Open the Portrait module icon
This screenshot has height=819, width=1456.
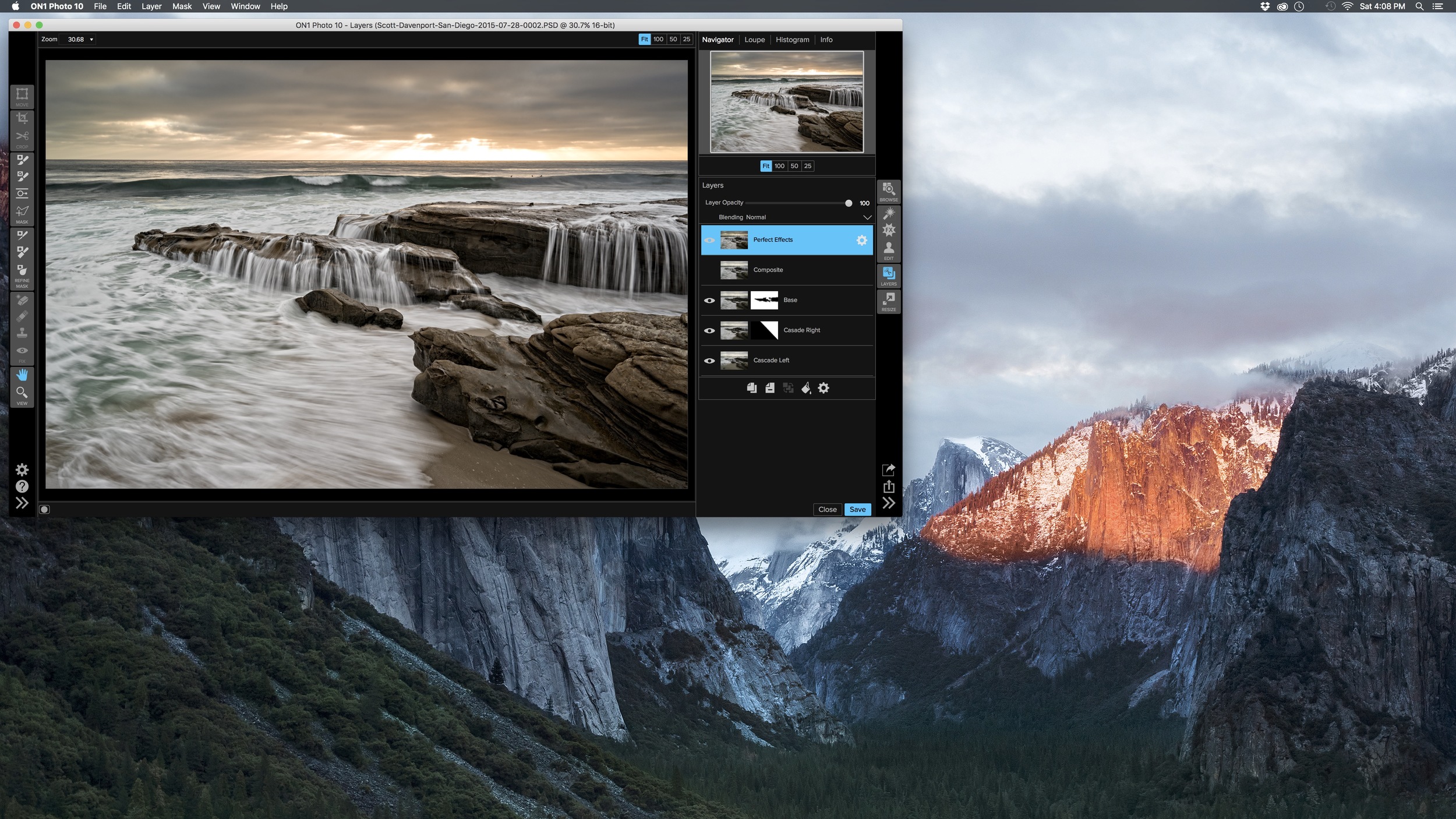(889, 248)
